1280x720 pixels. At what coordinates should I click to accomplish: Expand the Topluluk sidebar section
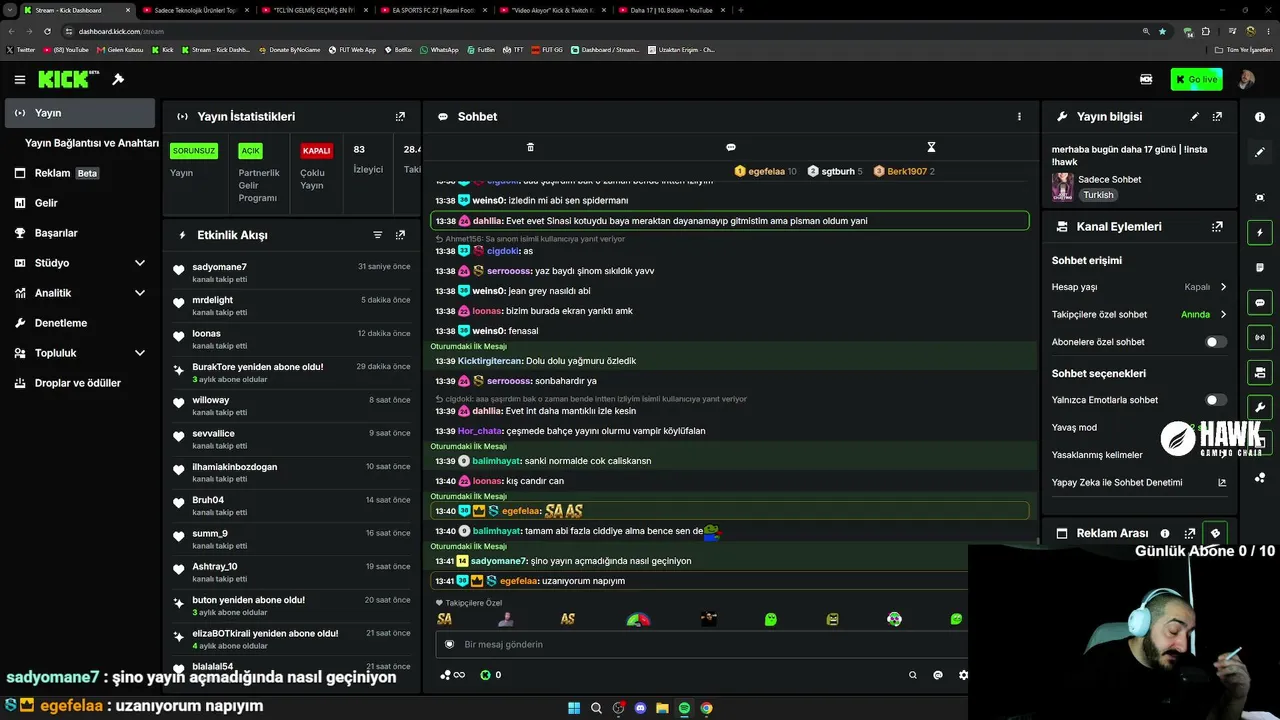[x=140, y=353]
